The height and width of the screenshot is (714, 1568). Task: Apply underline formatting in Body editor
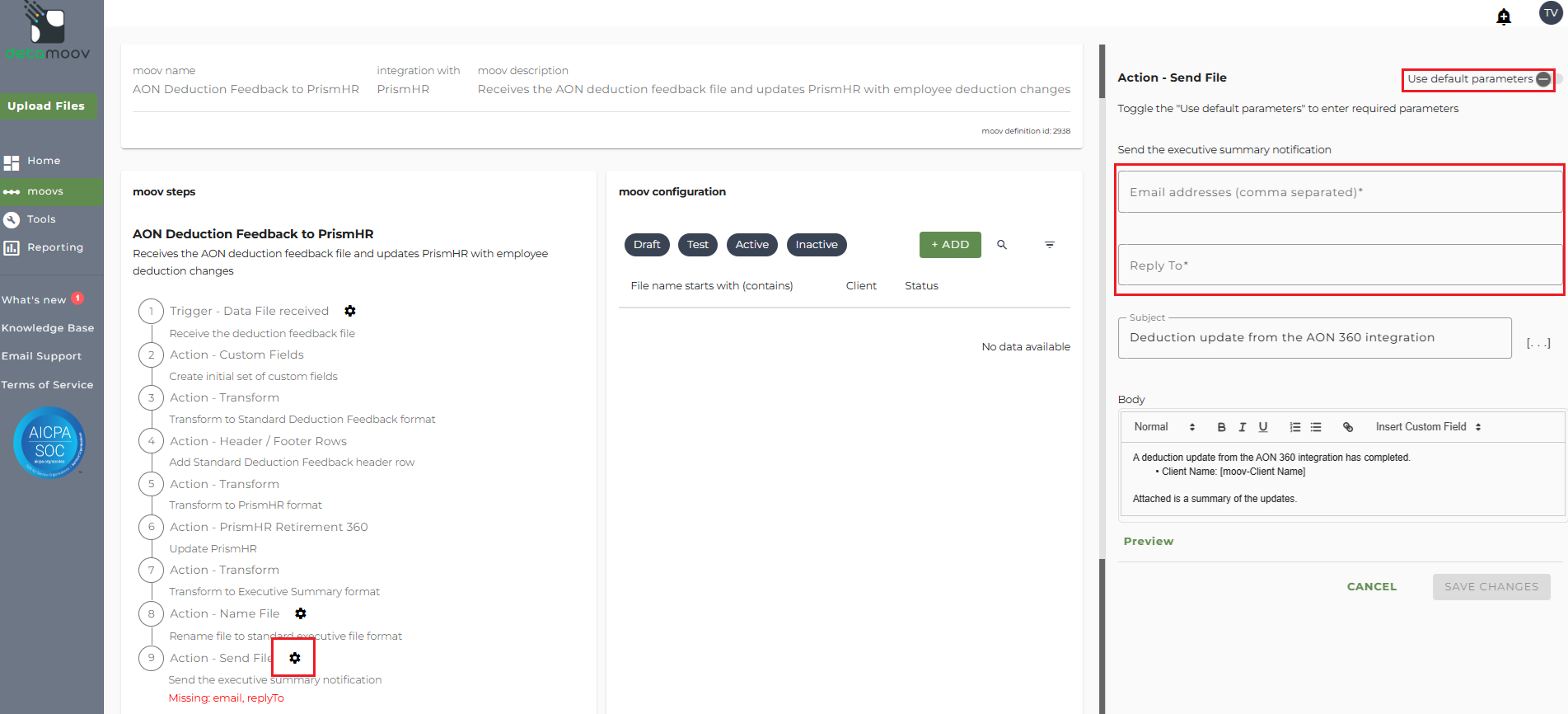tap(1263, 427)
